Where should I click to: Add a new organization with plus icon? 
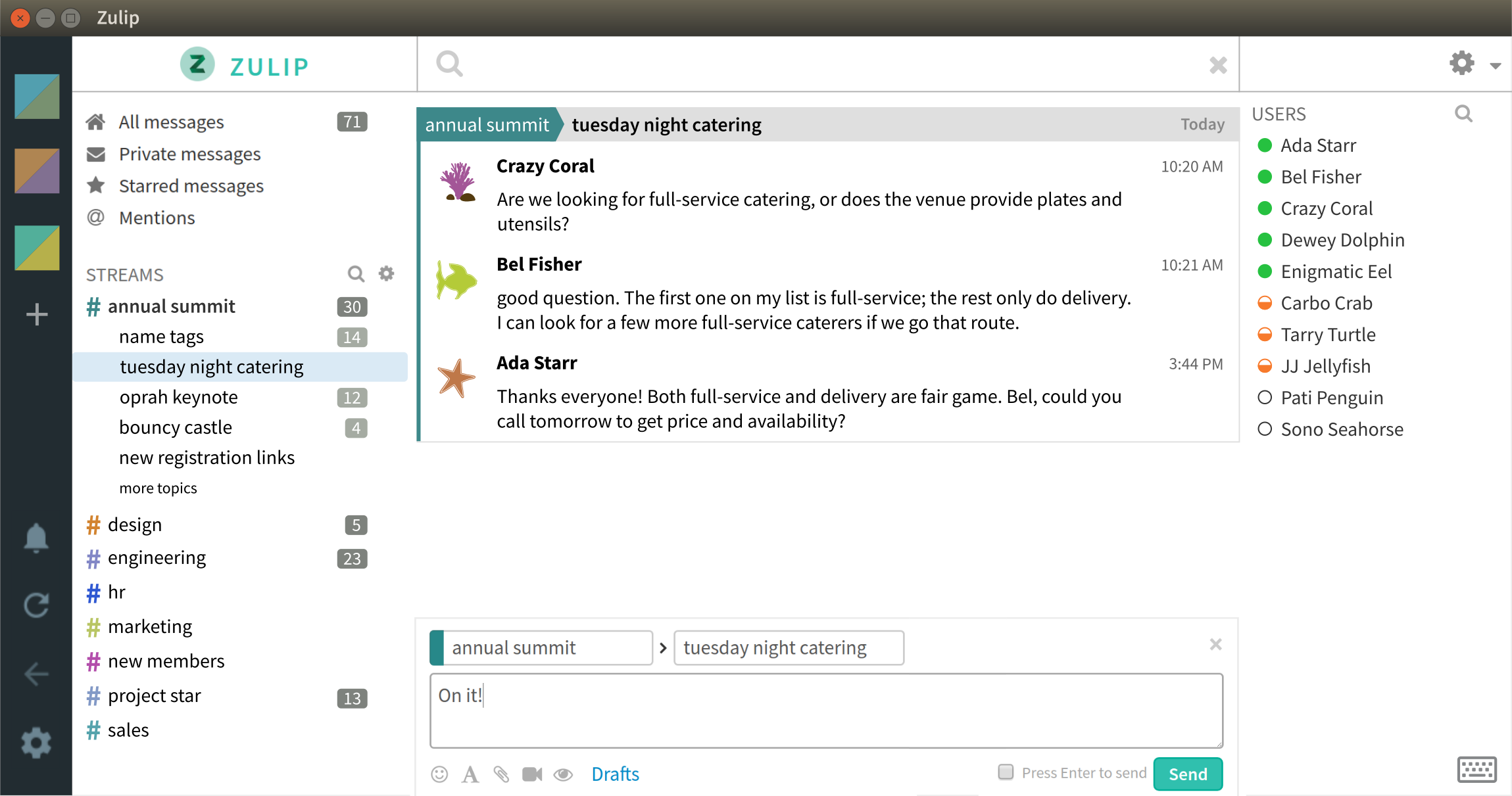pos(37,314)
